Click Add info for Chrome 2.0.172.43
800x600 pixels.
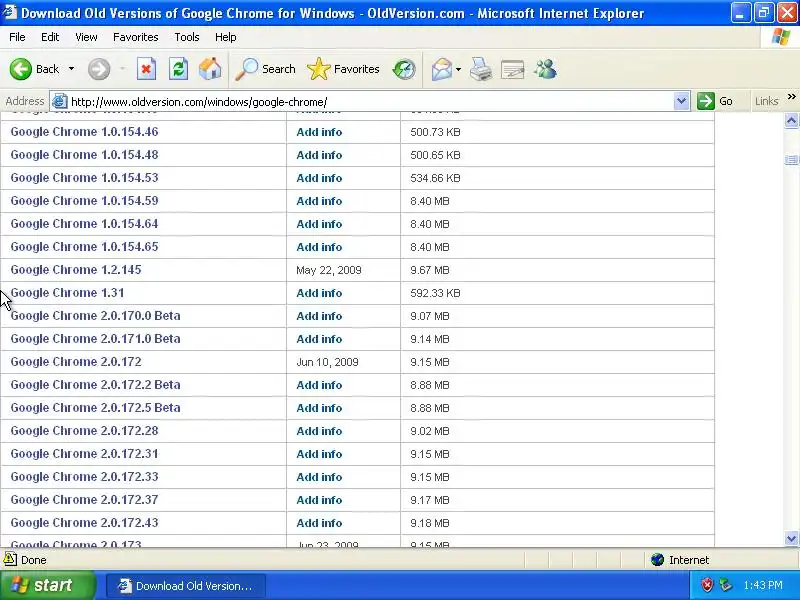[319, 523]
